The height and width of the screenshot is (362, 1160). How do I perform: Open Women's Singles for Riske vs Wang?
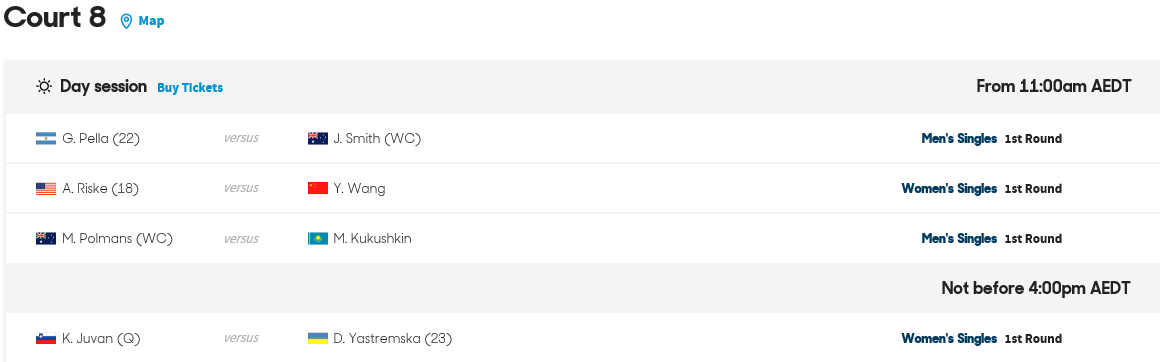point(949,189)
